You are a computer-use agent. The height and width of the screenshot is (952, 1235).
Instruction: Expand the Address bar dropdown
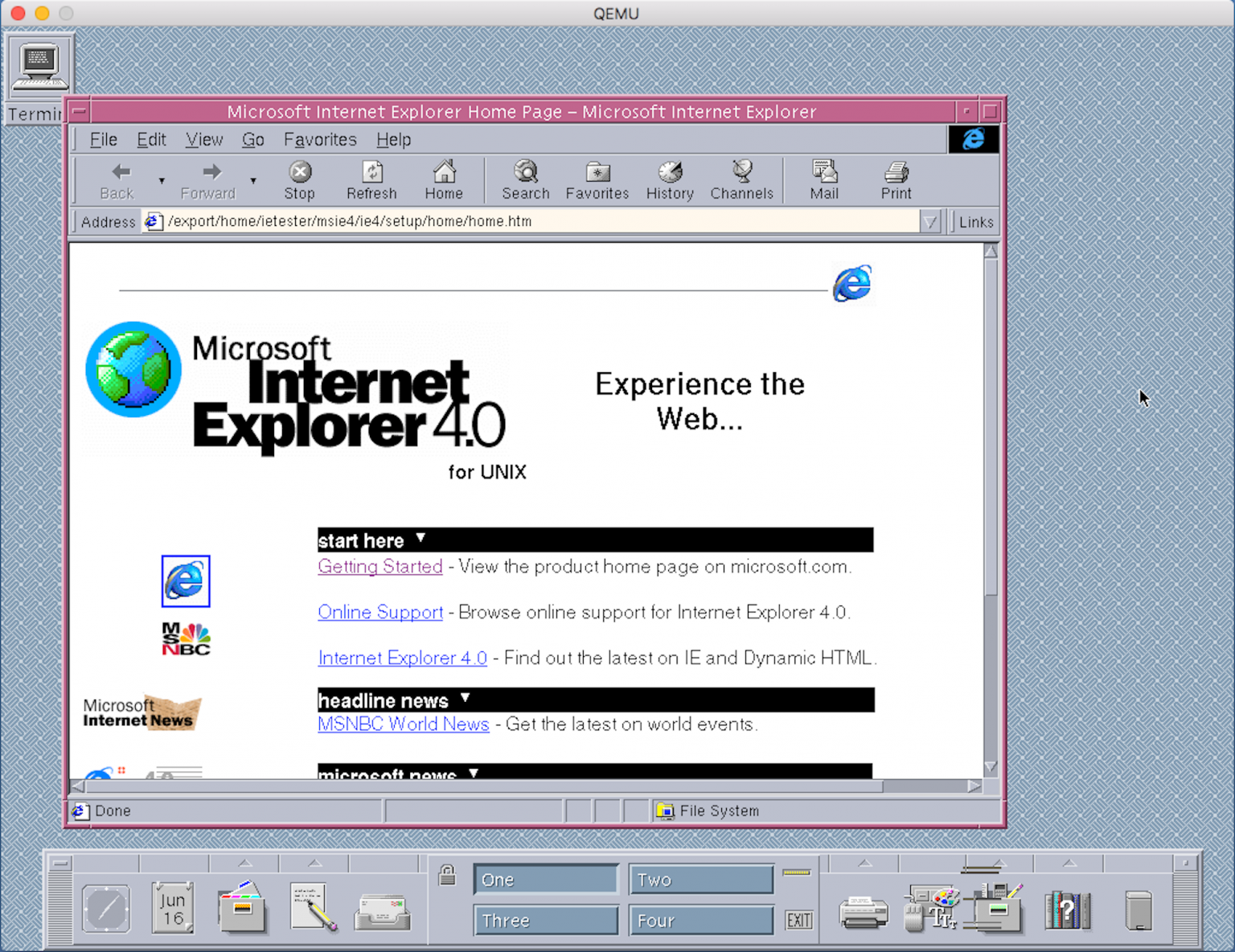[930, 222]
